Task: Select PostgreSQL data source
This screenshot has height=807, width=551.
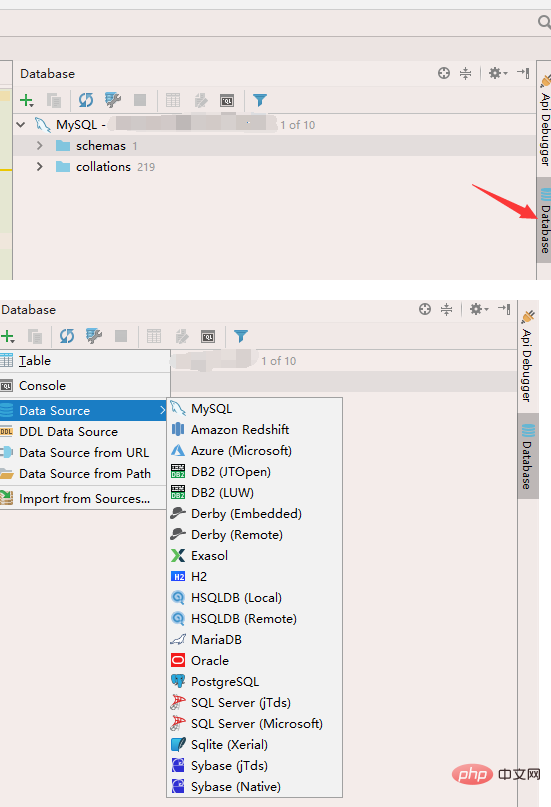Action: 255,682
